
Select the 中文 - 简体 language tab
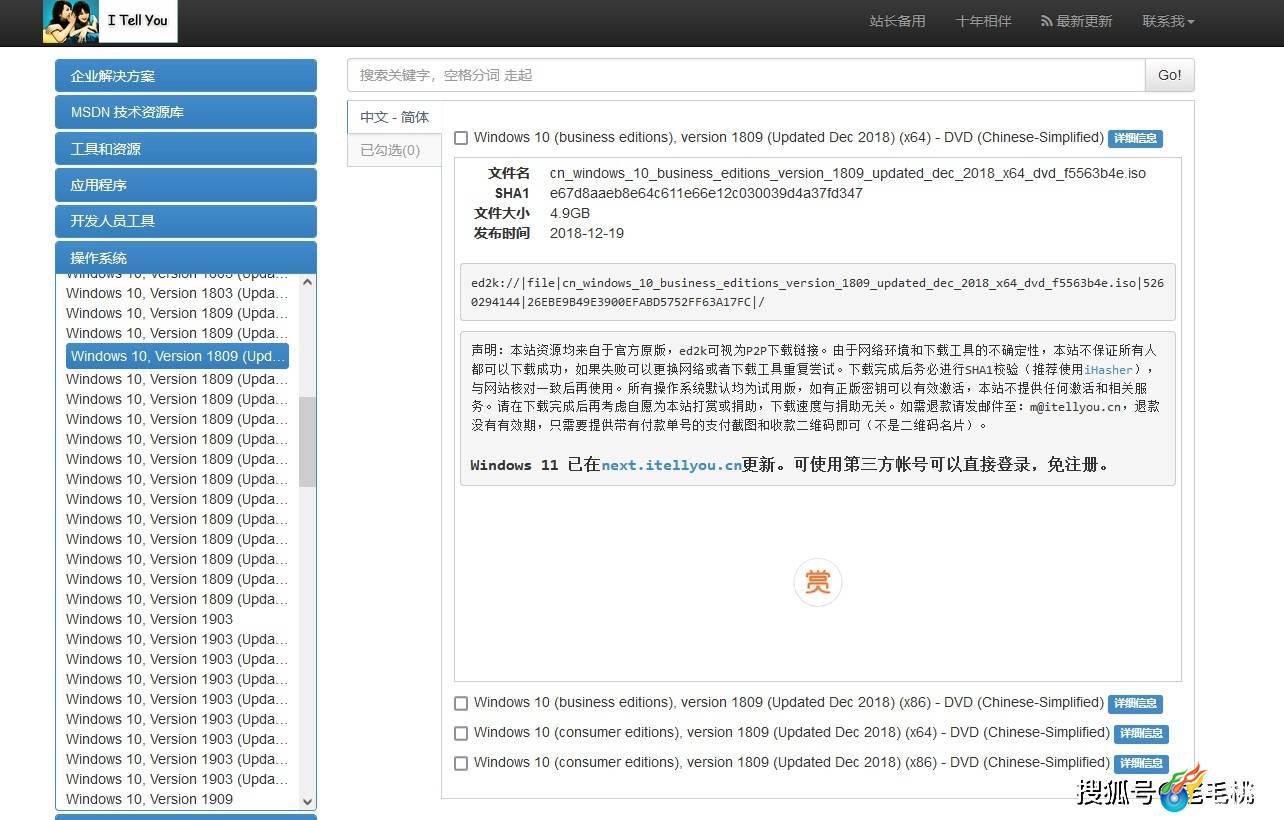pos(395,117)
